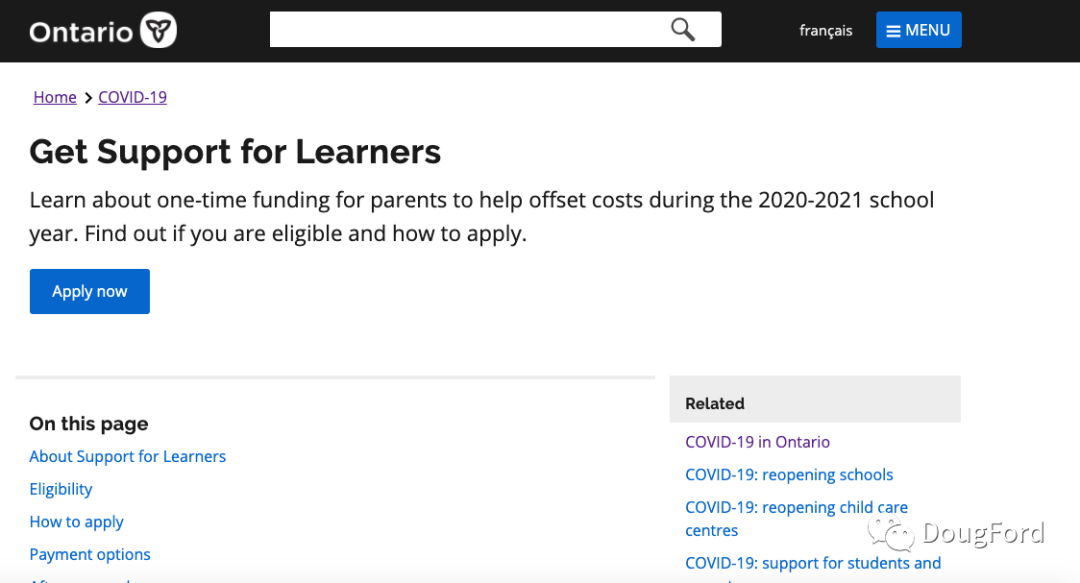The height and width of the screenshot is (583, 1080).
Task: Click the hamburger icon beside MENU
Action: click(893, 31)
